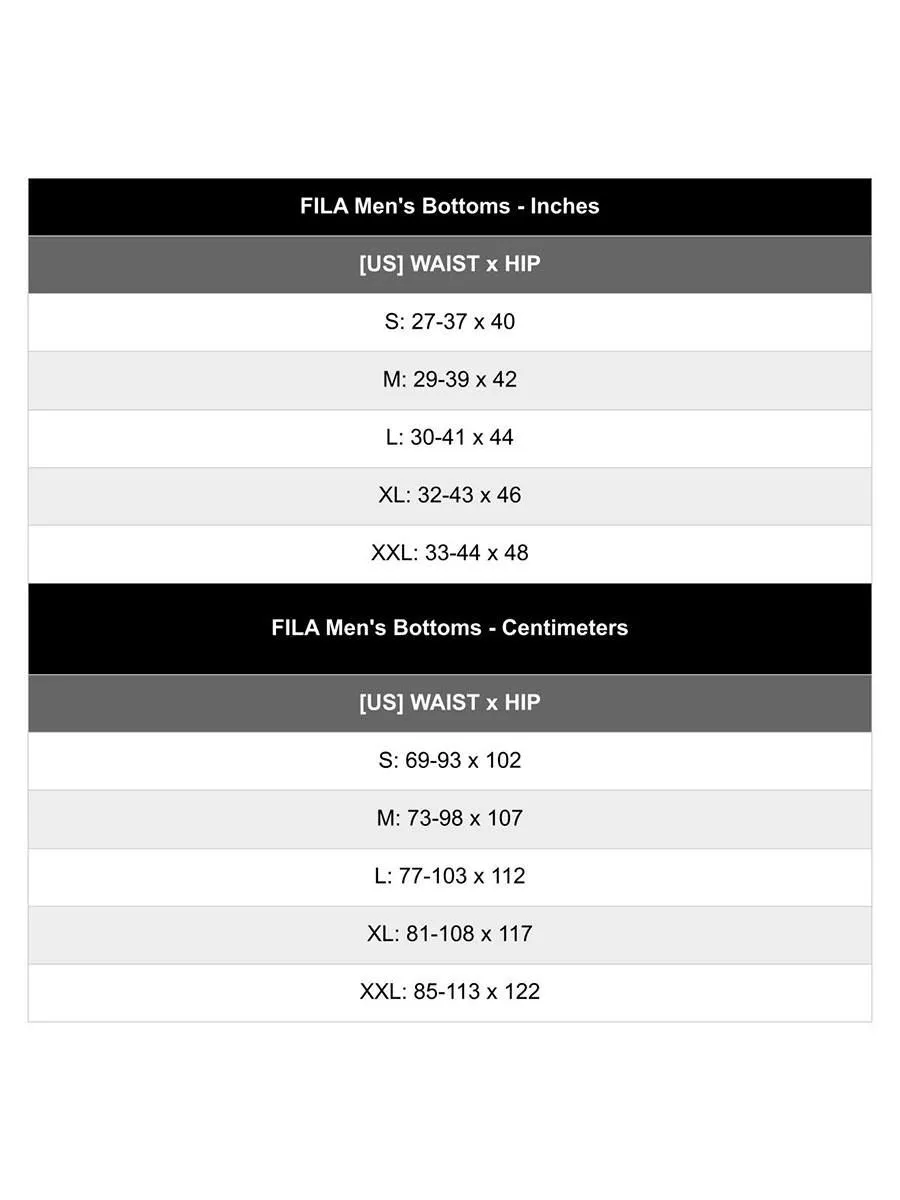Select the "[US] WAIST x HIP" subheader under Centimeters

click(449, 703)
